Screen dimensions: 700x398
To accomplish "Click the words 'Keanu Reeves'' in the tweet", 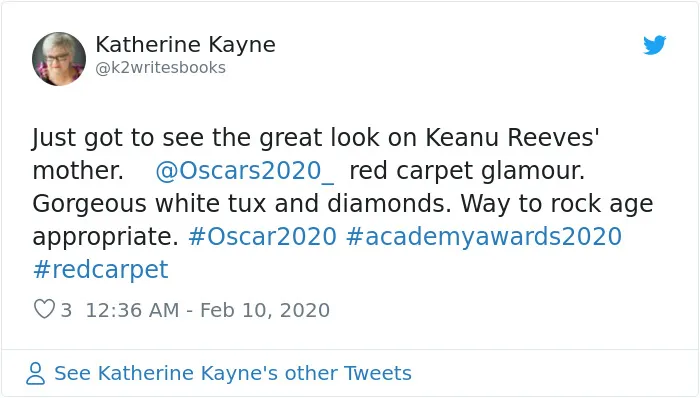I will coord(512,137).
